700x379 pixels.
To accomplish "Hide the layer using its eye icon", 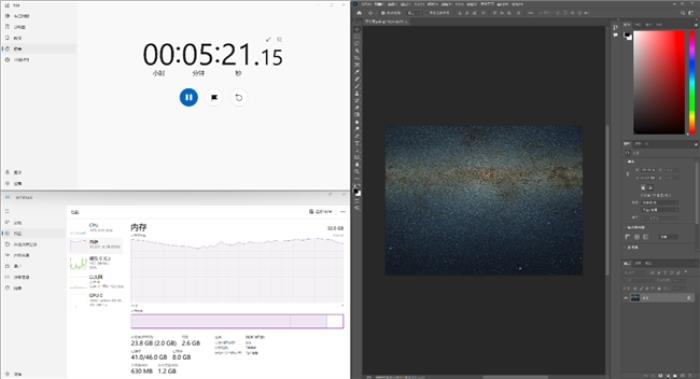I will point(625,298).
